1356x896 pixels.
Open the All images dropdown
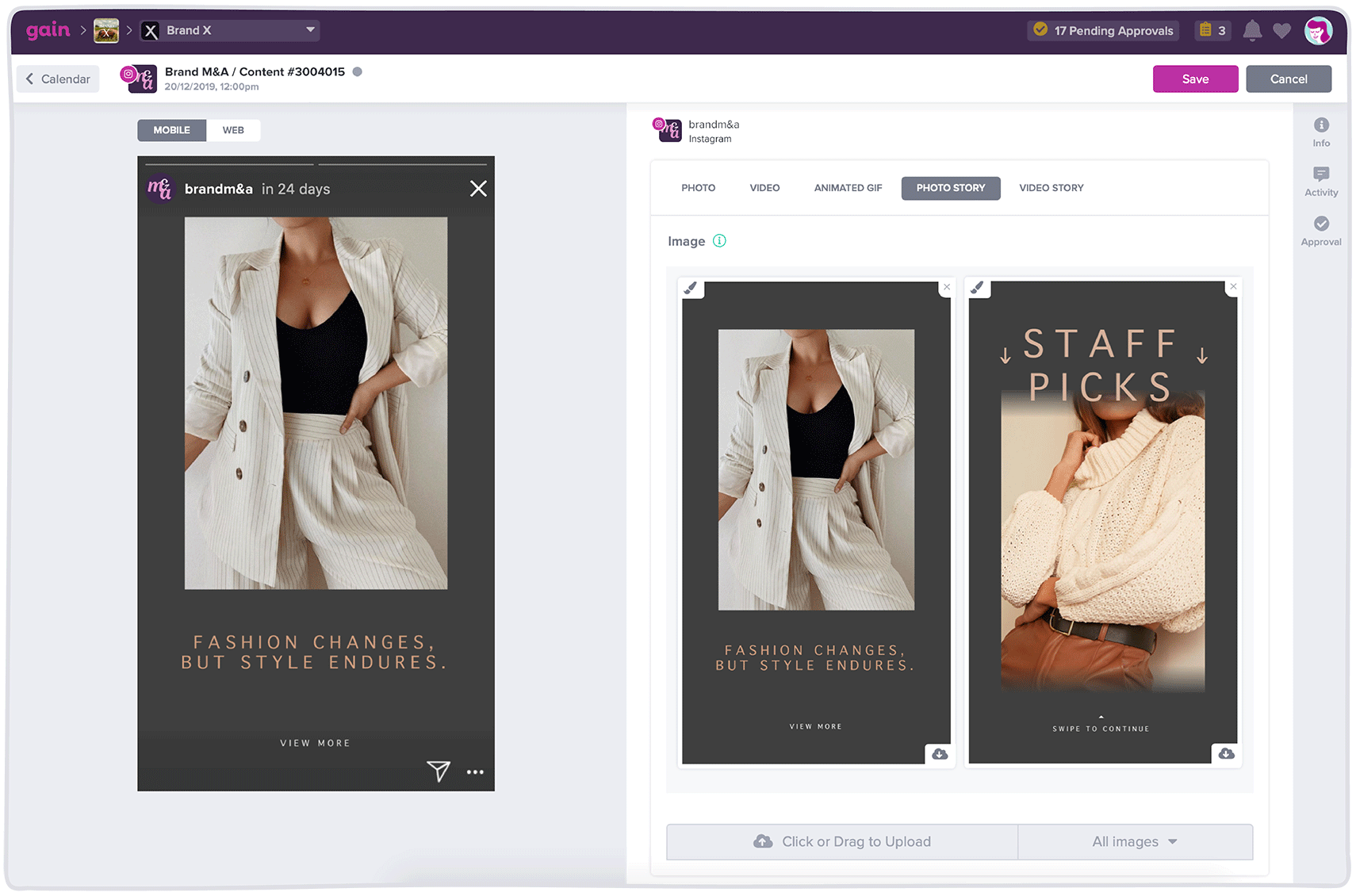[1135, 842]
